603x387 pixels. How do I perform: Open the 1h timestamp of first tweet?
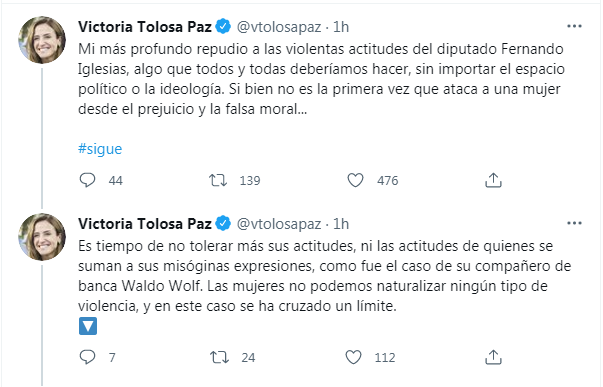coord(341,27)
